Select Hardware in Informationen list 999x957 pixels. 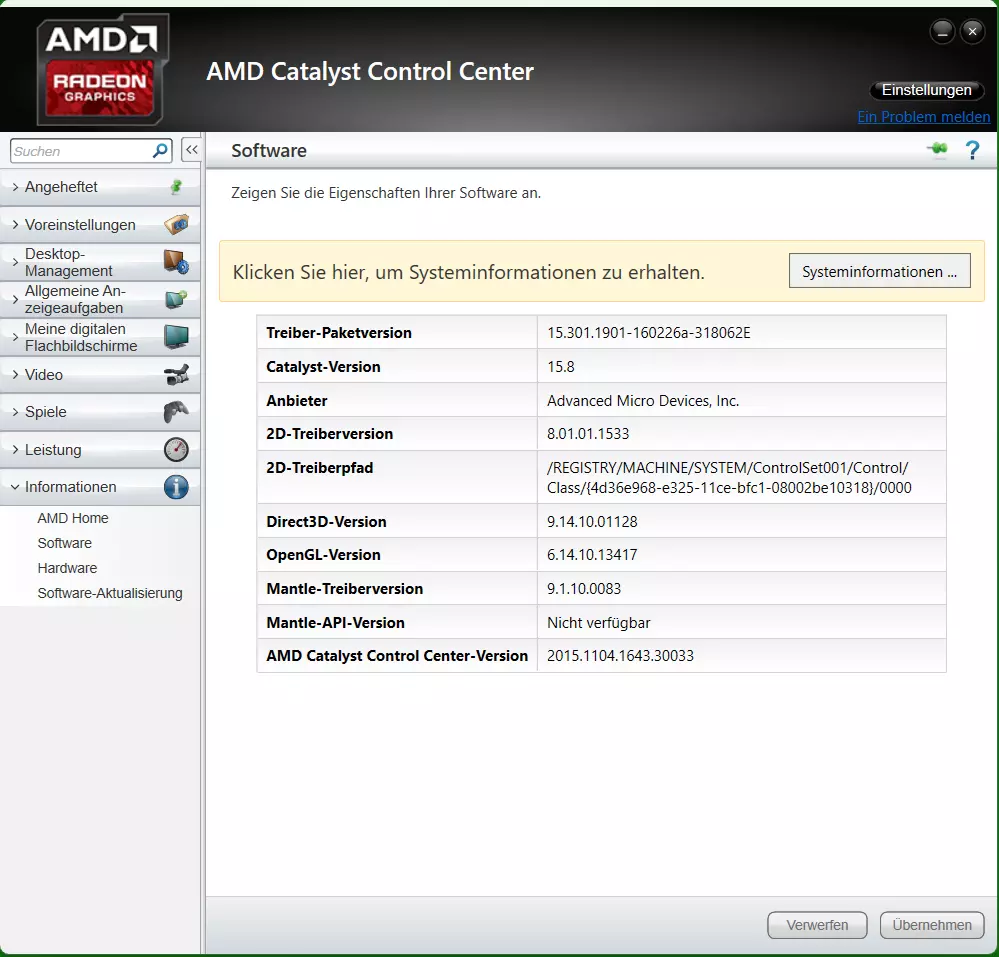[x=67, y=568]
